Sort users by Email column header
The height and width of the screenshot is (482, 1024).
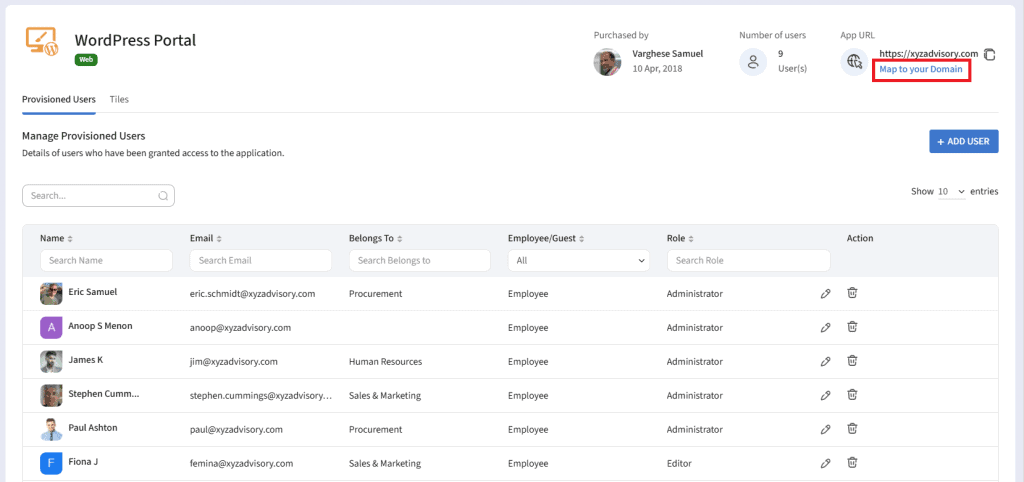click(206, 239)
